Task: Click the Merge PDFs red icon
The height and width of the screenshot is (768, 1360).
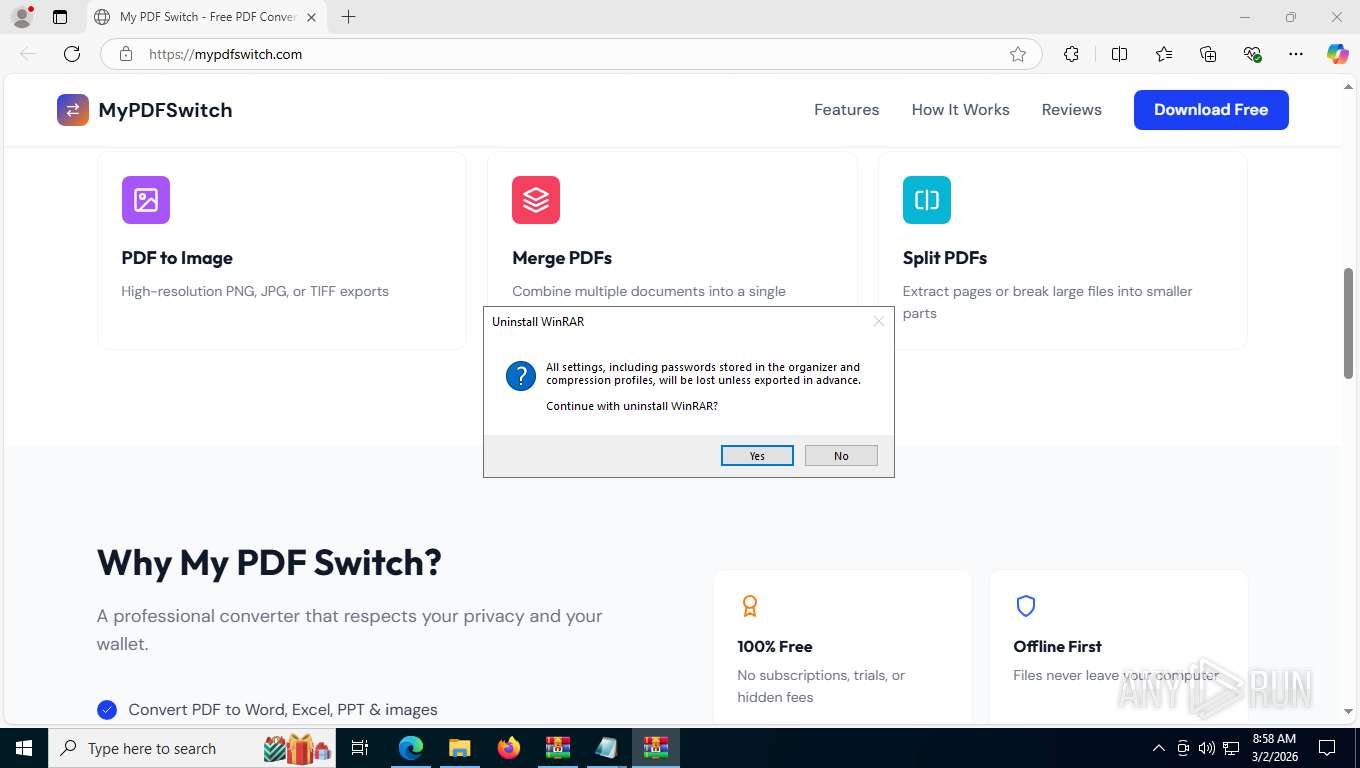Action: [536, 200]
